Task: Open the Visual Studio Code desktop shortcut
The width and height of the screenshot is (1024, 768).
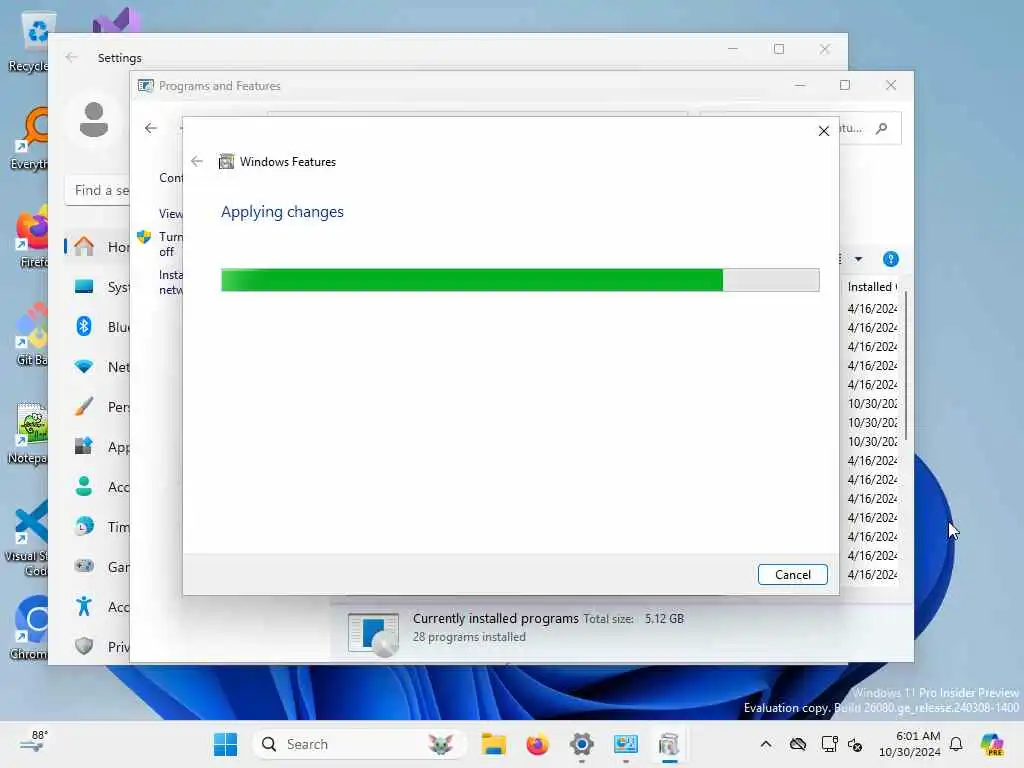Action: [x=27, y=537]
